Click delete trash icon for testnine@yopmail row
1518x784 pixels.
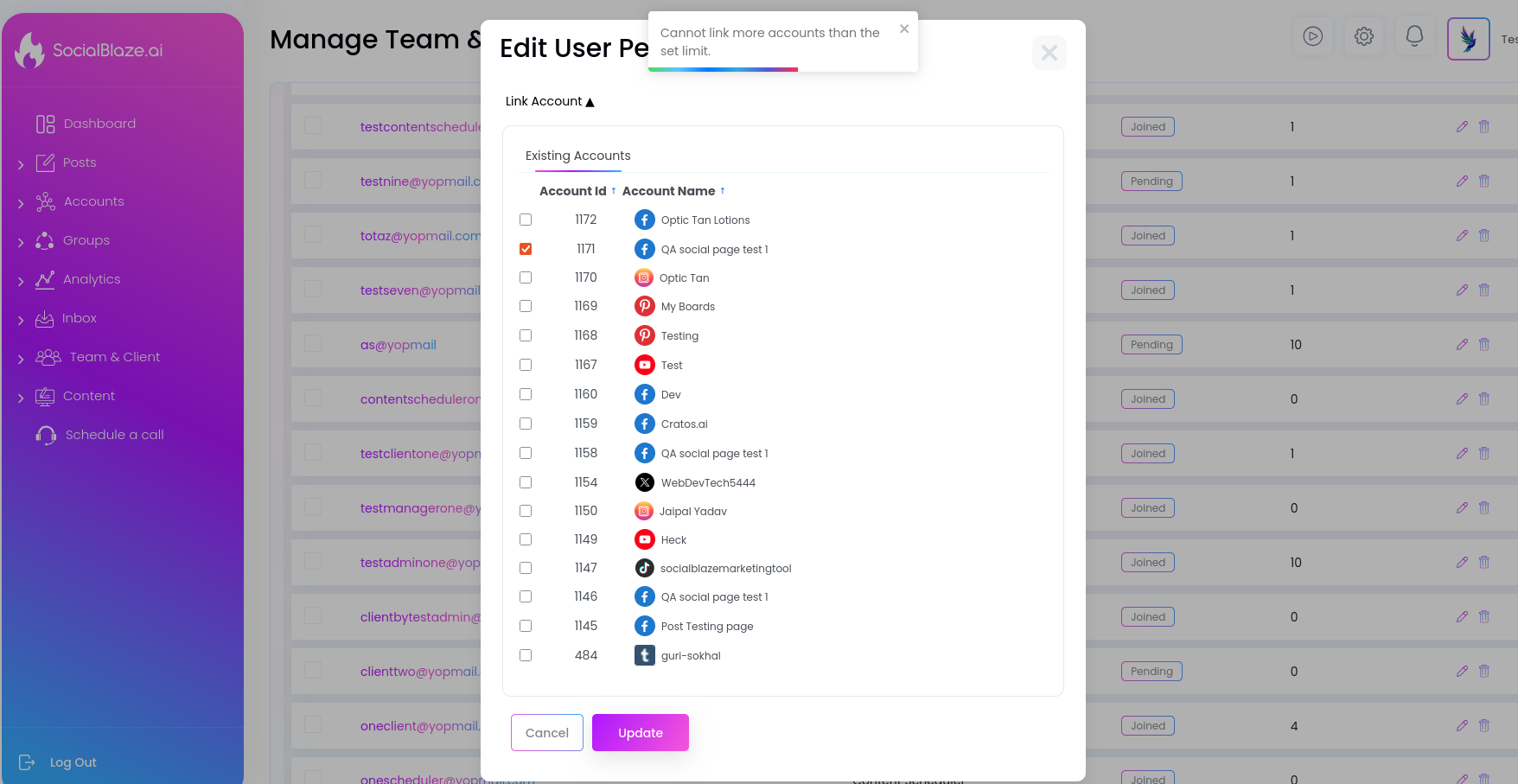pyautogui.click(x=1484, y=181)
